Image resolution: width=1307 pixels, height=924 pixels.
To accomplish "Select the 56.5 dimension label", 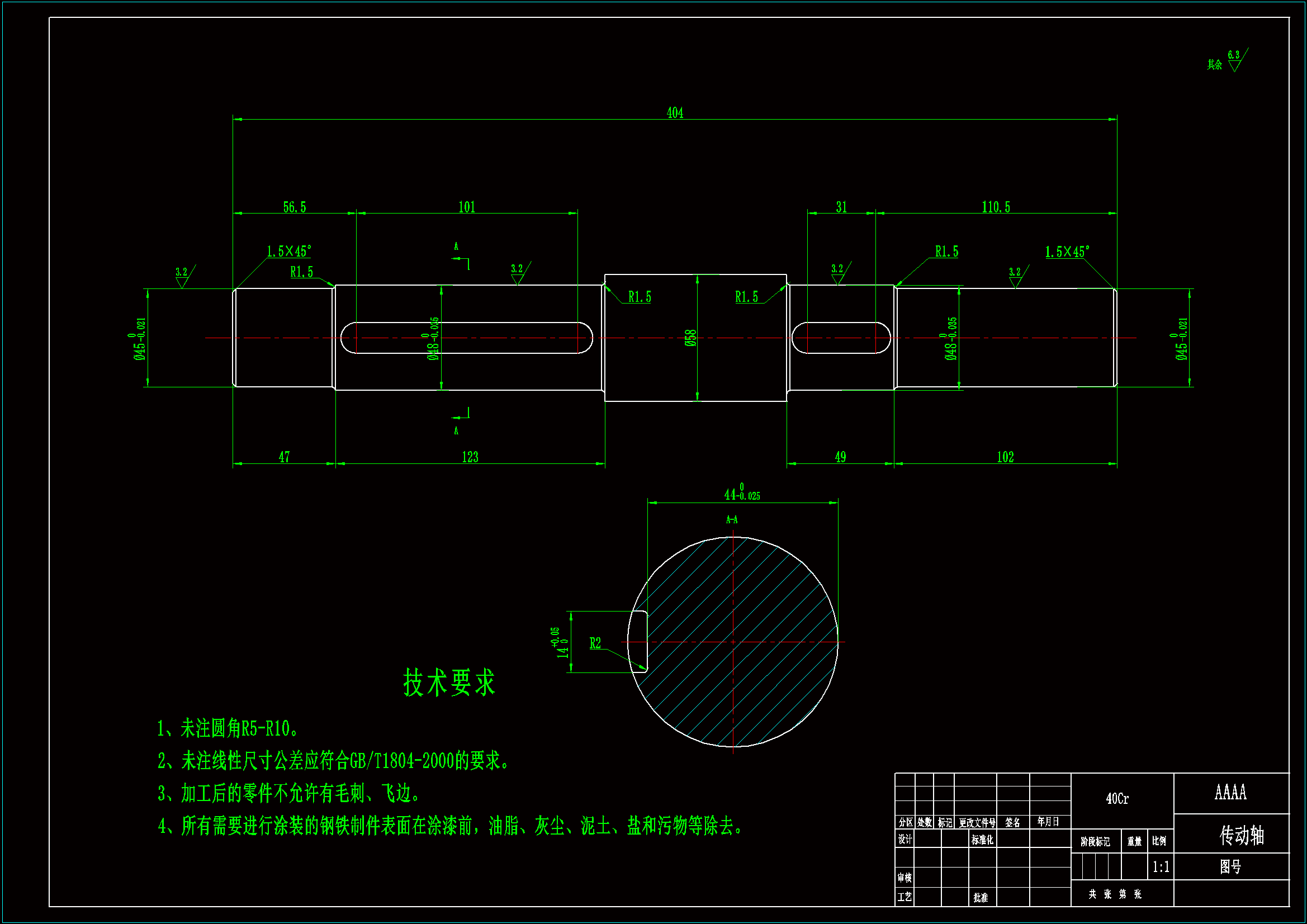I will (x=294, y=207).
